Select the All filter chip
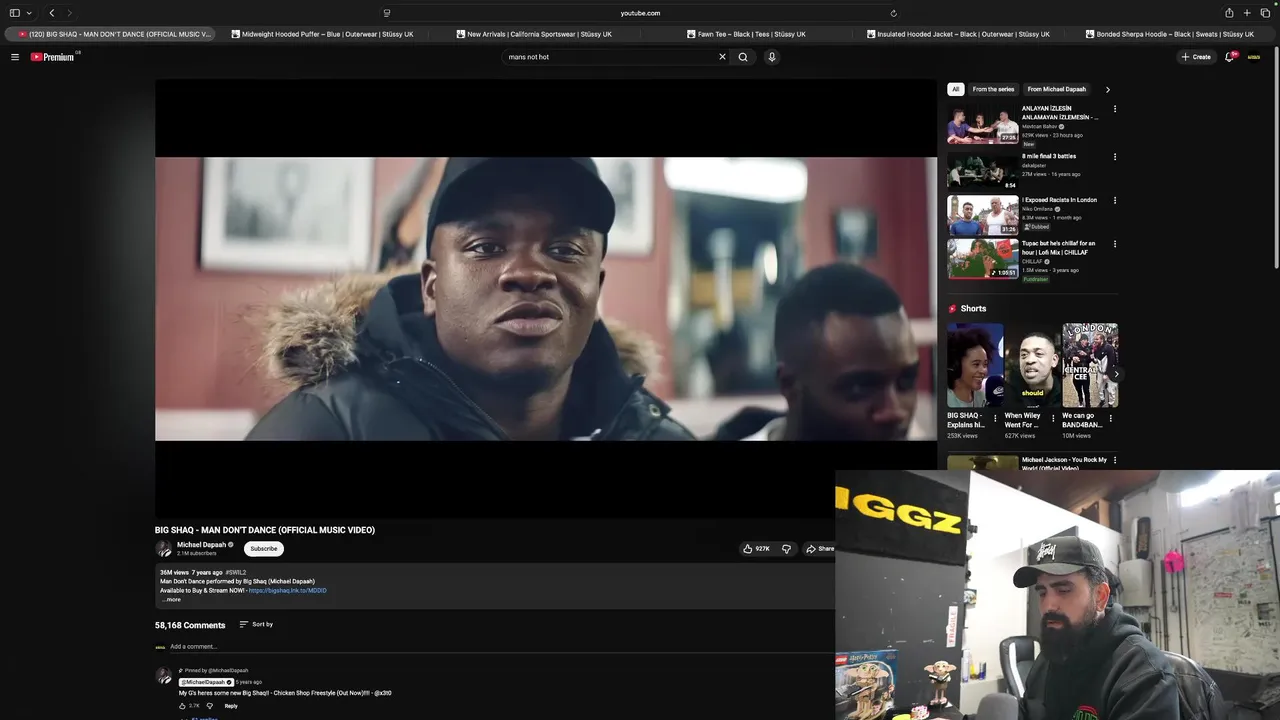 (x=956, y=89)
